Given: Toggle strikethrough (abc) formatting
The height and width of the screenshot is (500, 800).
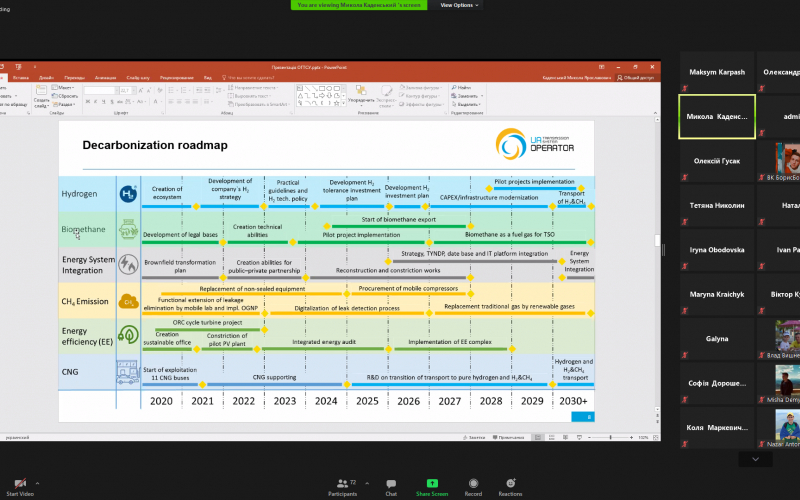Looking at the screenshot, I should [x=119, y=102].
